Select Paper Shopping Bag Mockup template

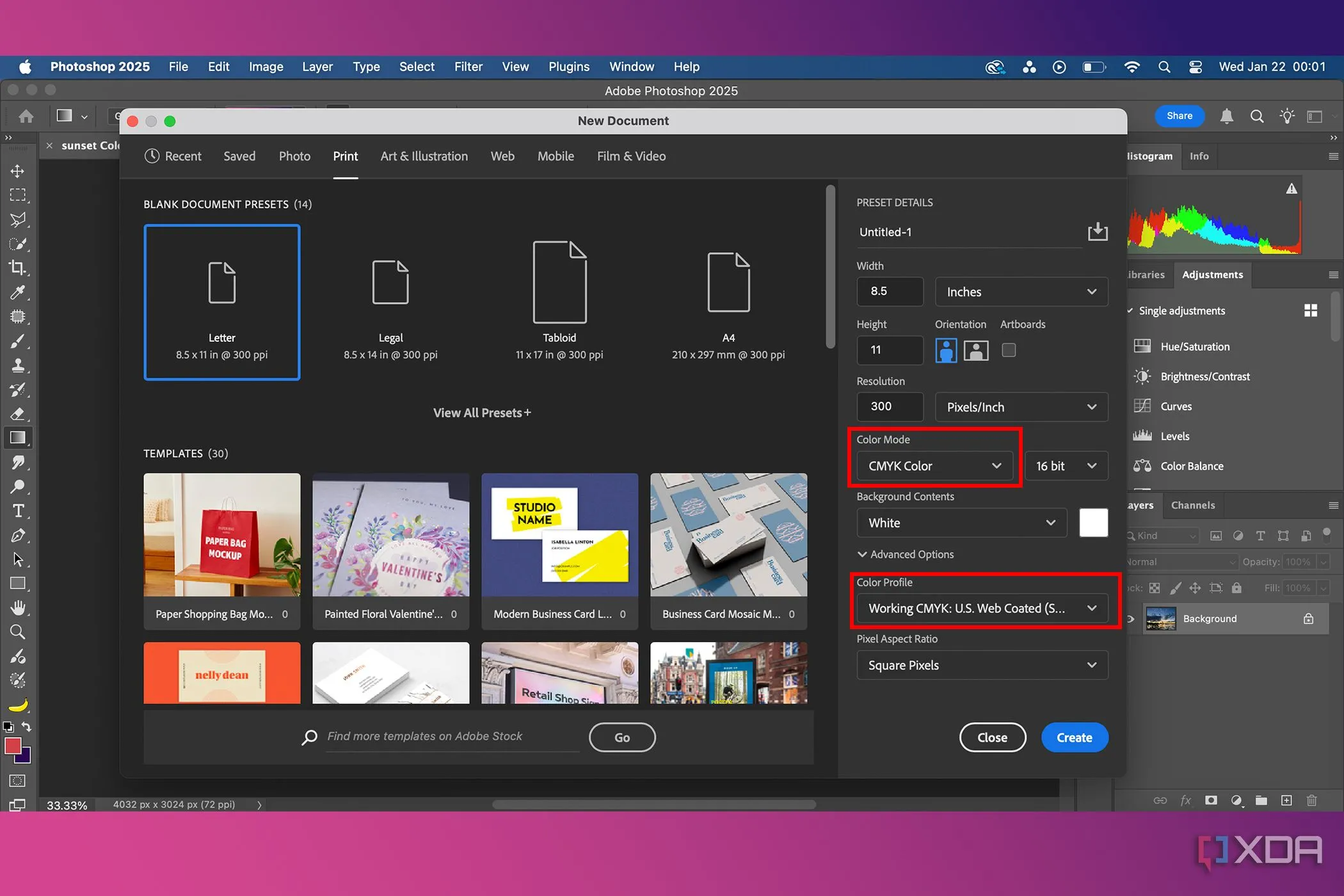pos(221,551)
